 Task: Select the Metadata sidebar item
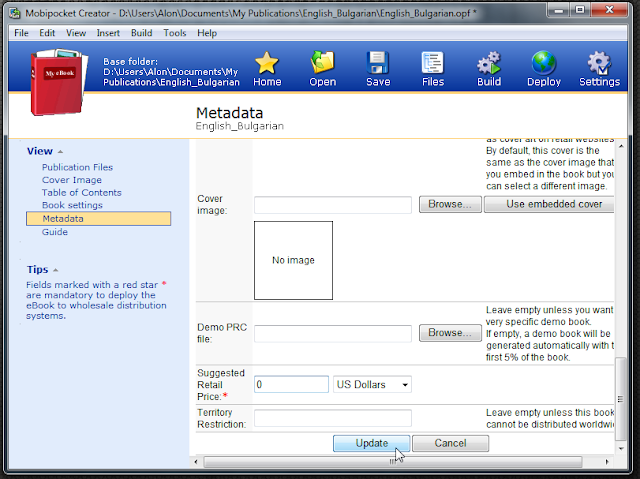point(98,219)
